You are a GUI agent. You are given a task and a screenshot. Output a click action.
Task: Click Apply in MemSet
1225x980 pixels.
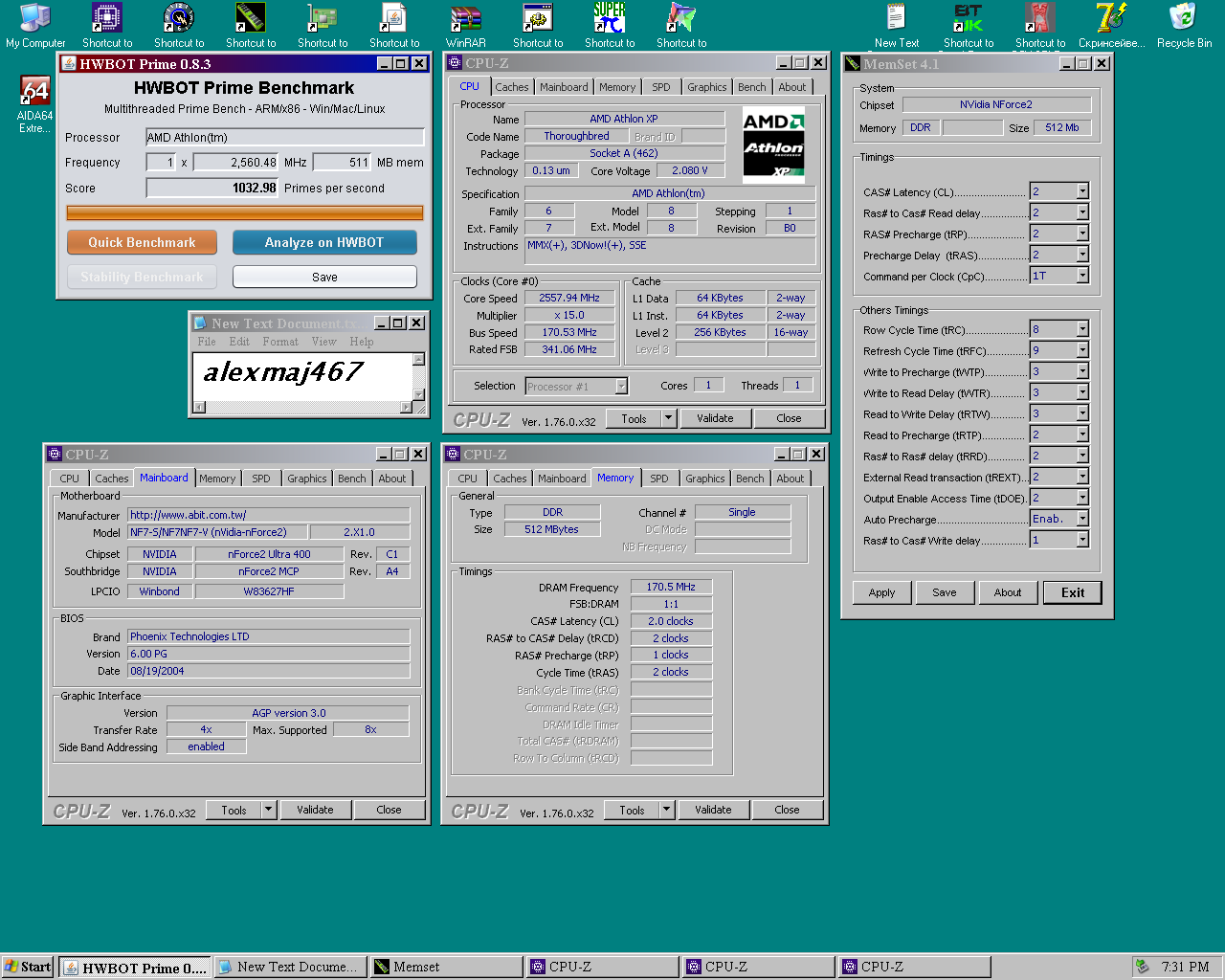(x=882, y=592)
